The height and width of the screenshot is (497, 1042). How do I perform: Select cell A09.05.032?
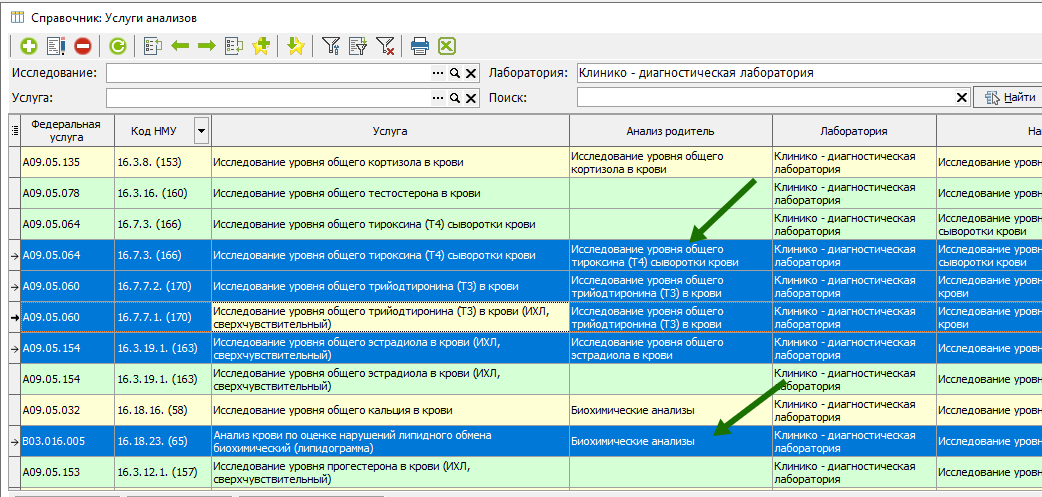68,411
